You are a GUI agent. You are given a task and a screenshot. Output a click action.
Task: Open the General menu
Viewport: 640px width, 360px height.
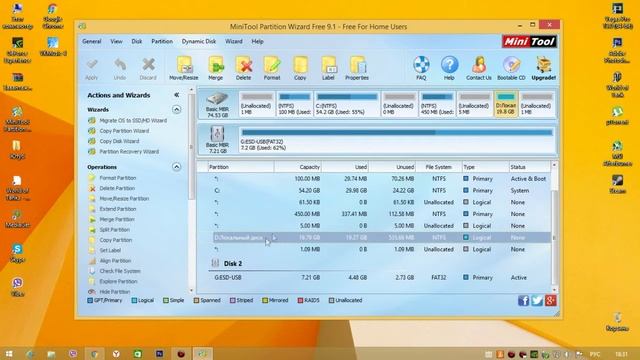pyautogui.click(x=91, y=41)
